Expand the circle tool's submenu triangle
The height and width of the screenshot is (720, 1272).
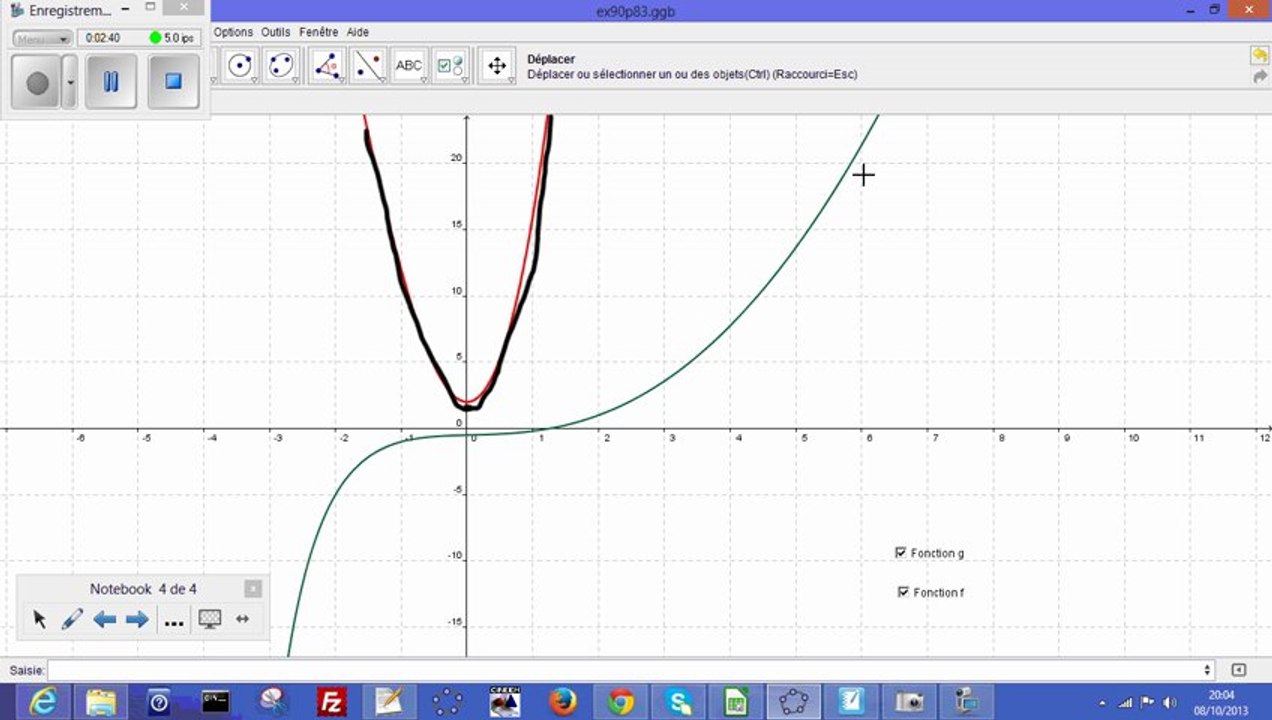254,80
